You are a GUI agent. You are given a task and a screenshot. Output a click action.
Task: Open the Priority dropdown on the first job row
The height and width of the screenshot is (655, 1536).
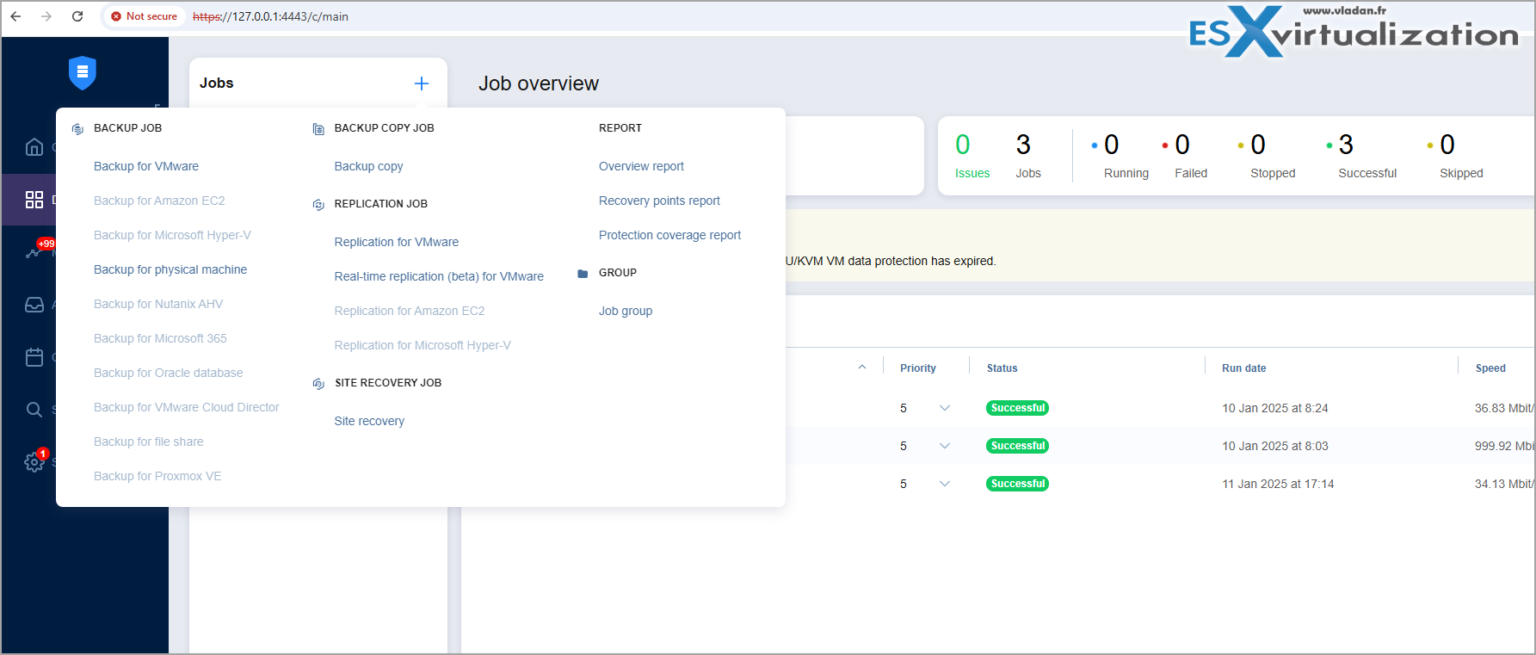click(944, 408)
